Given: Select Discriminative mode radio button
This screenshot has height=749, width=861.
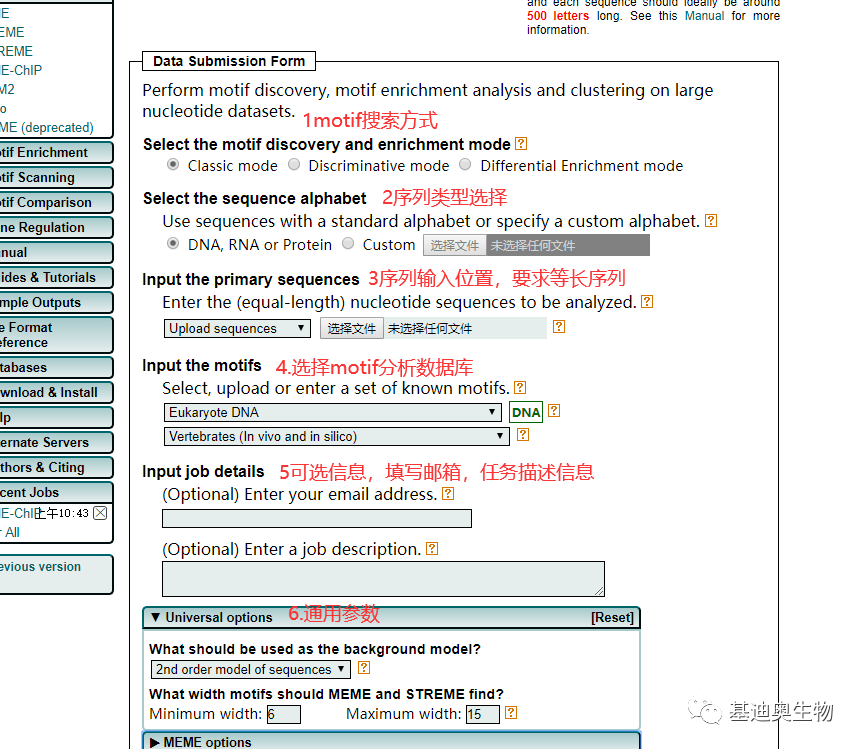Looking at the screenshot, I should (294, 164).
